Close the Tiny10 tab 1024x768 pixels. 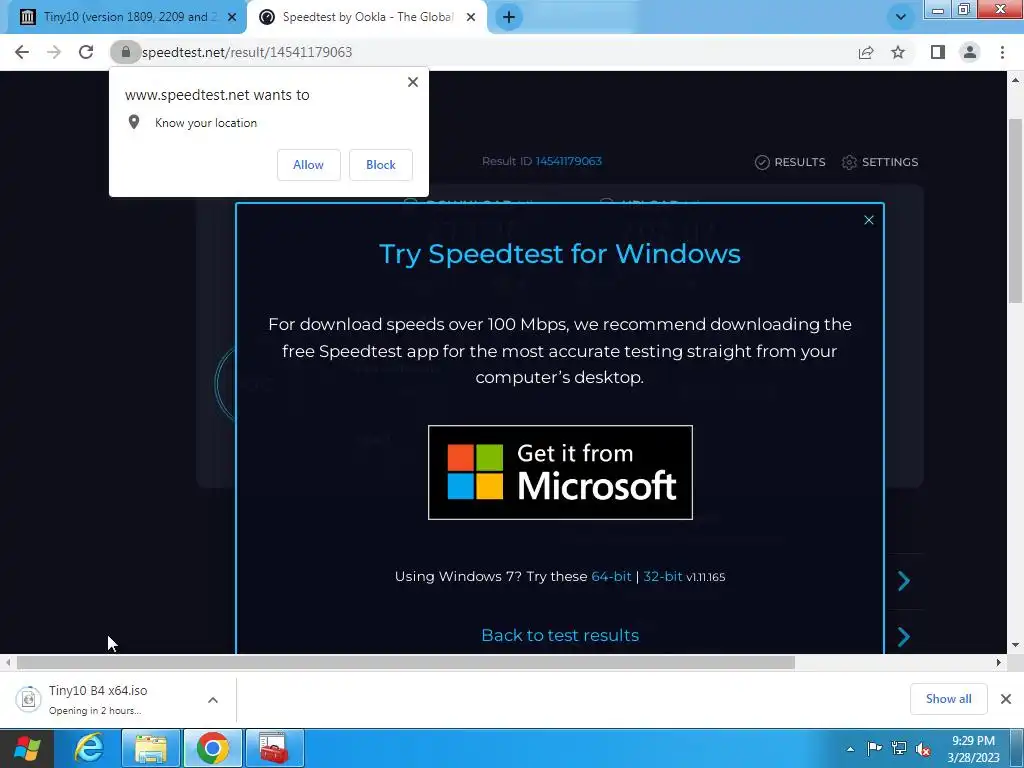click(232, 17)
